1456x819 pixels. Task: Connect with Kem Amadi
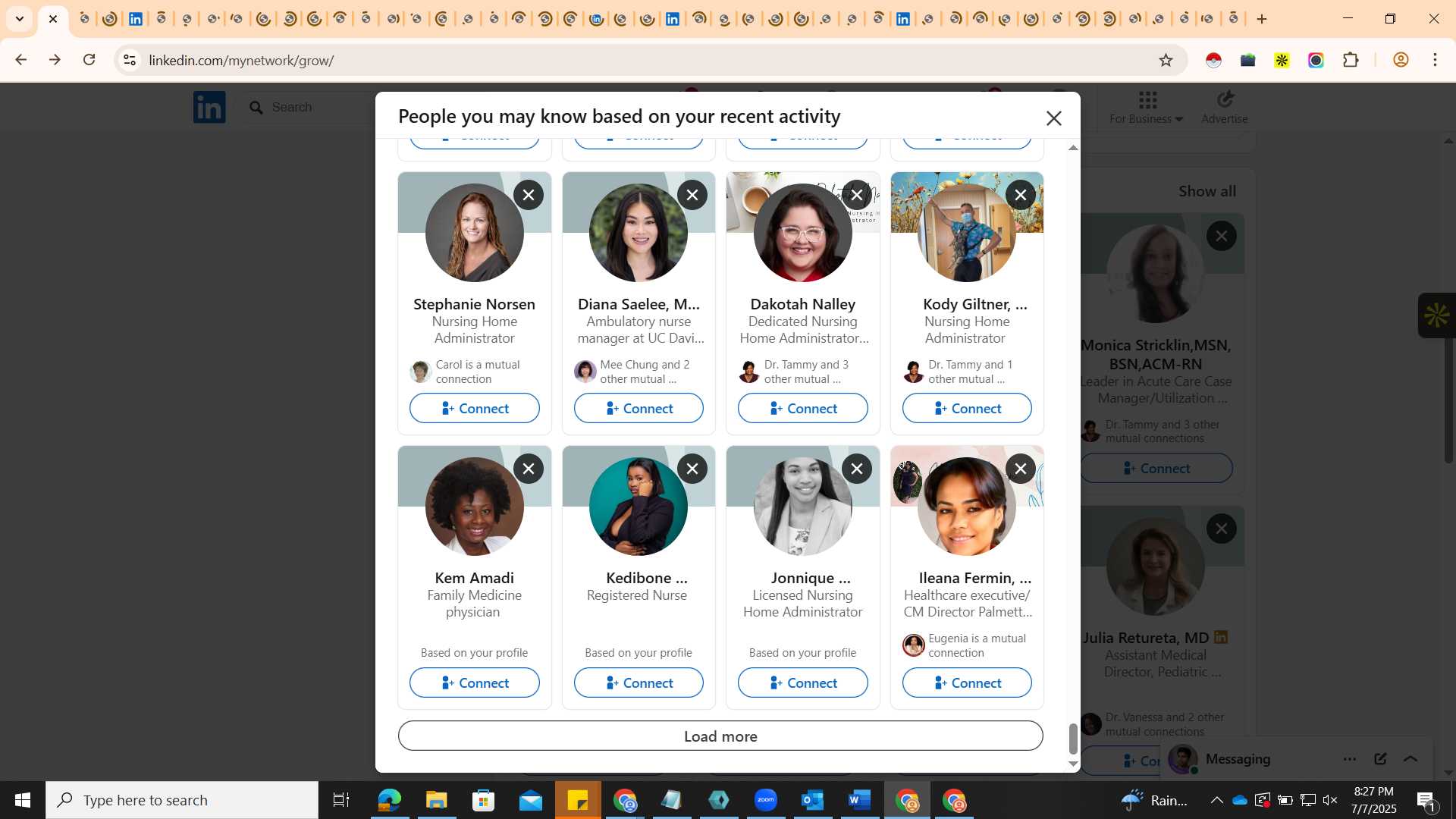click(x=475, y=682)
